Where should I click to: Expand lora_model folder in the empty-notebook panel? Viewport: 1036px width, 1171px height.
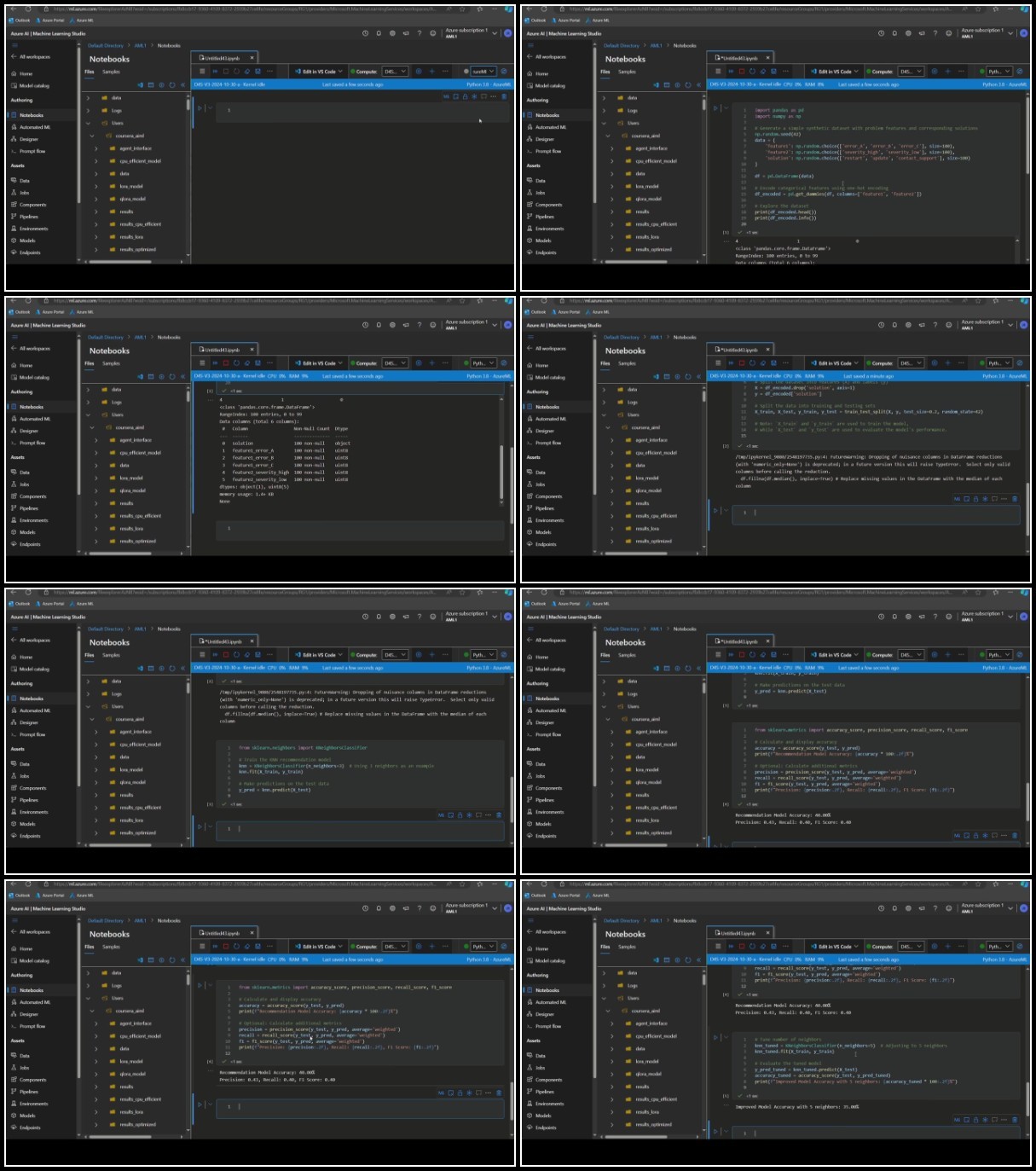96,186
